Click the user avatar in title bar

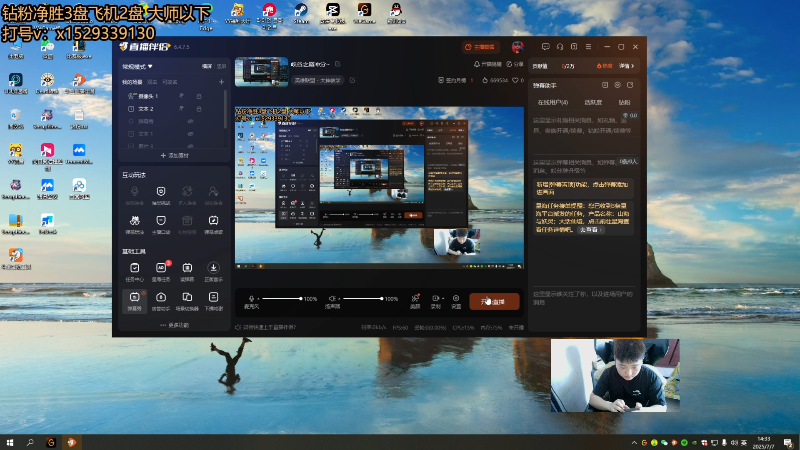518,47
